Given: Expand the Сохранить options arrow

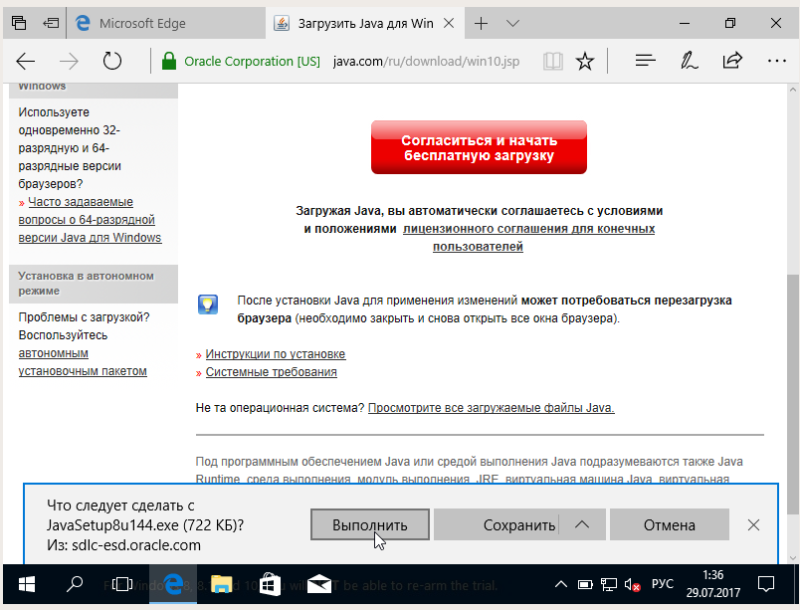Looking at the screenshot, I should [x=582, y=525].
